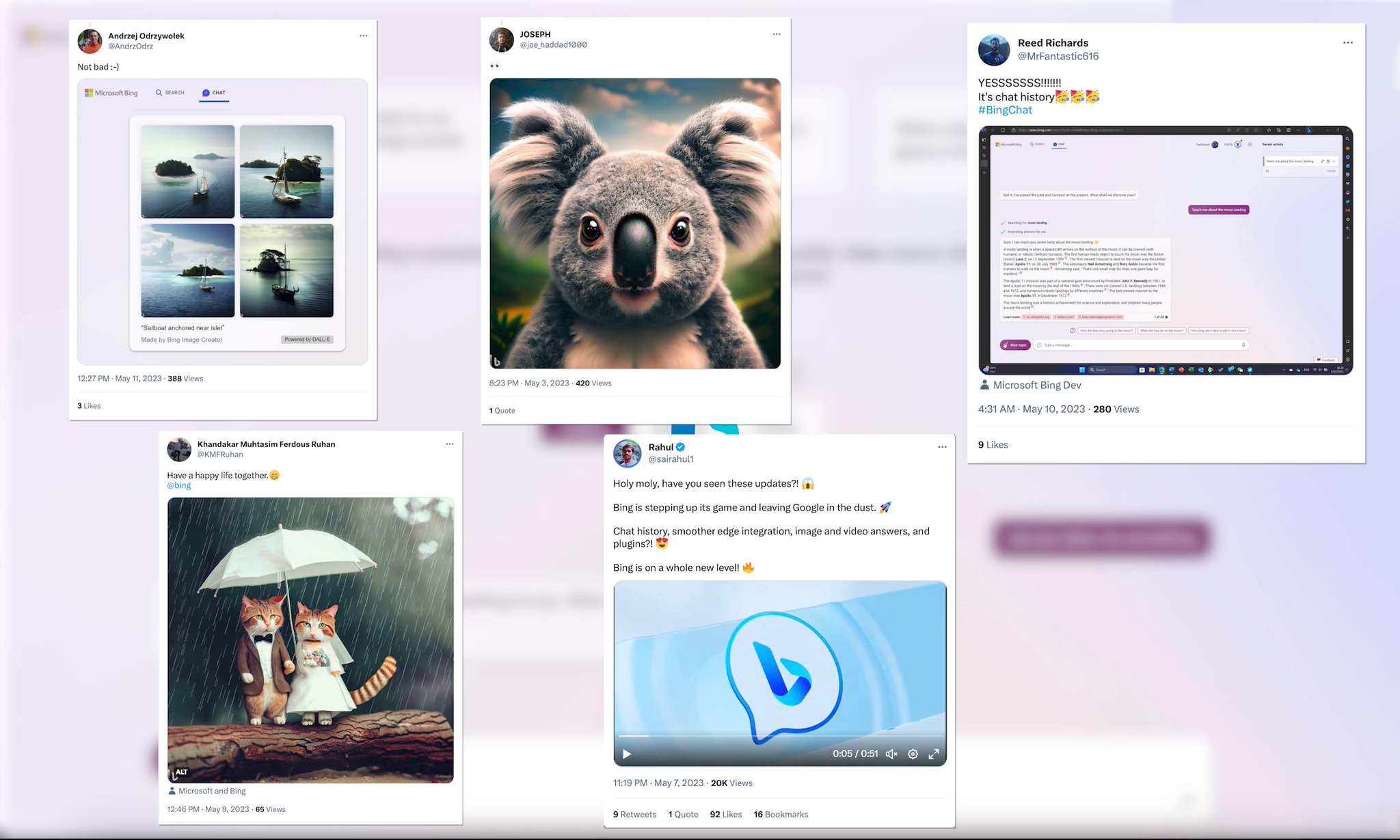Open the Microsoft and Bing tagged accounts
Image resolution: width=1400 pixels, height=840 pixels.
click(212, 791)
